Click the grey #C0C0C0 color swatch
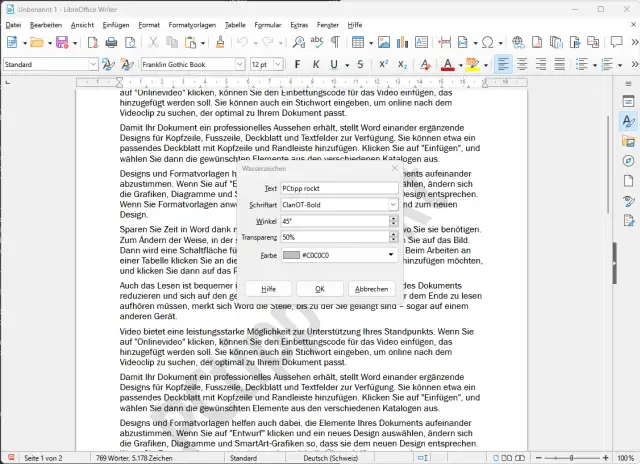Image resolution: width=640 pixels, height=464 pixels. [x=291, y=255]
